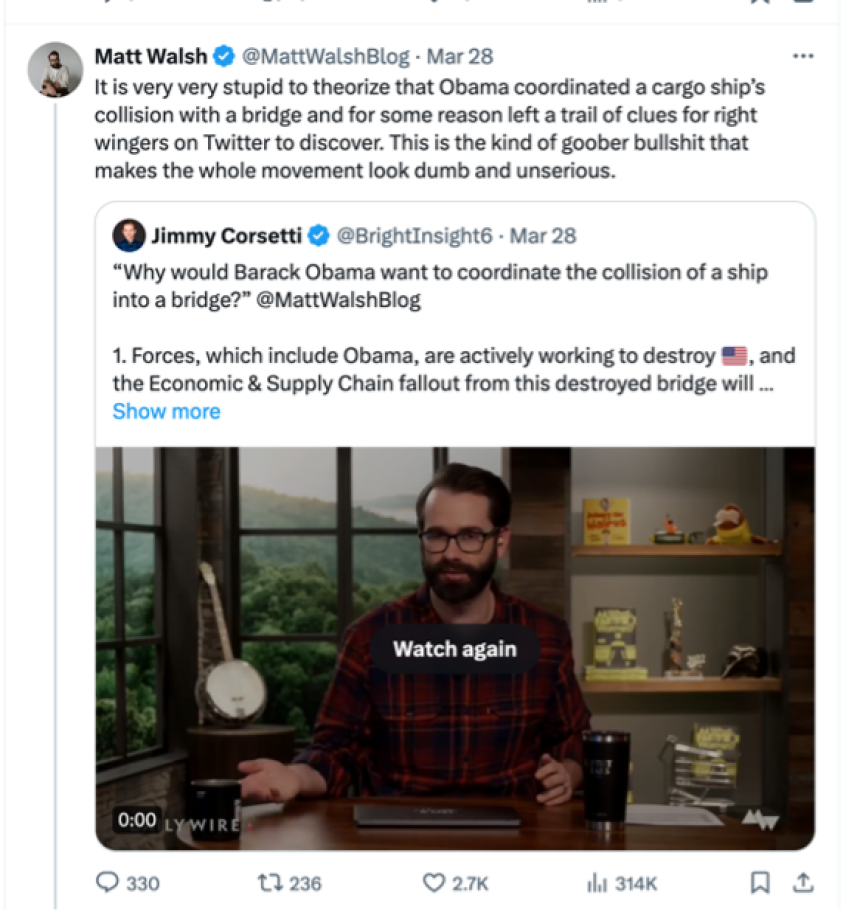Open the @MattWalshBlog mention in quoted tweet

coord(338,300)
